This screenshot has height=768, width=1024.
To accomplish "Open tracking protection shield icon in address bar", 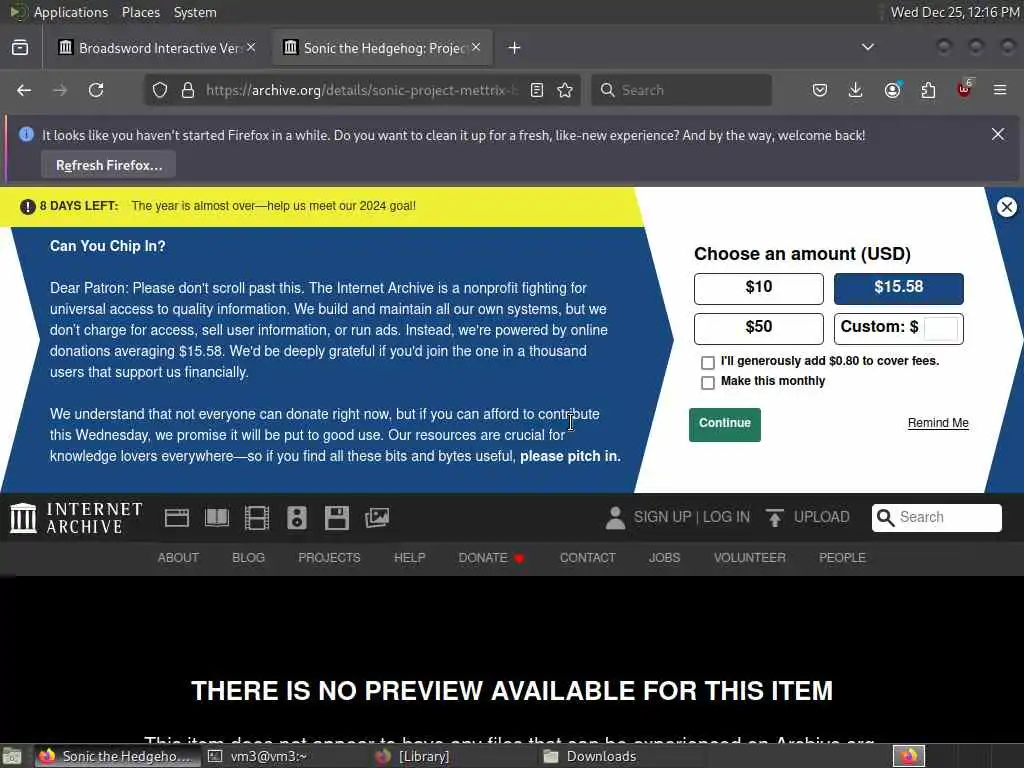I will tap(160, 90).
